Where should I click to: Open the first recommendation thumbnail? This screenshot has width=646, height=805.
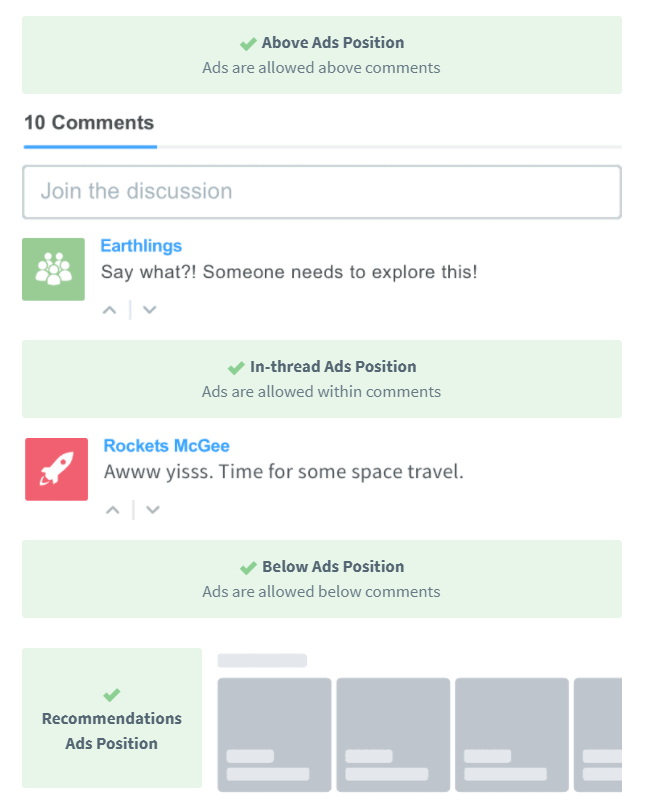pos(274,734)
